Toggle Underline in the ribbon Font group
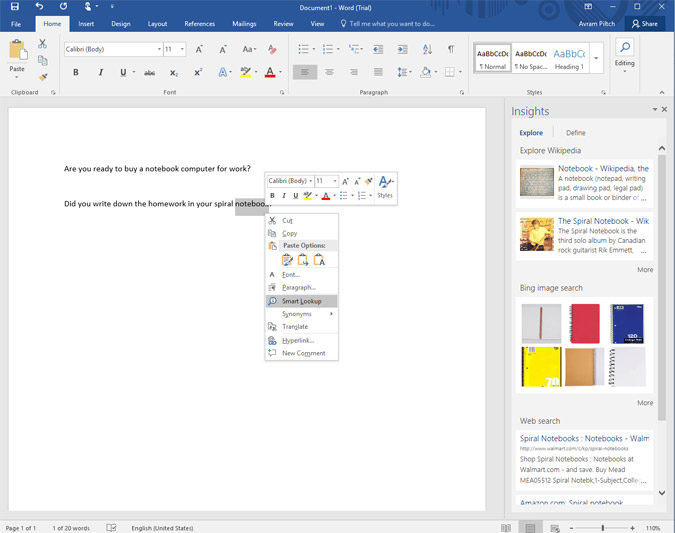 122,73
